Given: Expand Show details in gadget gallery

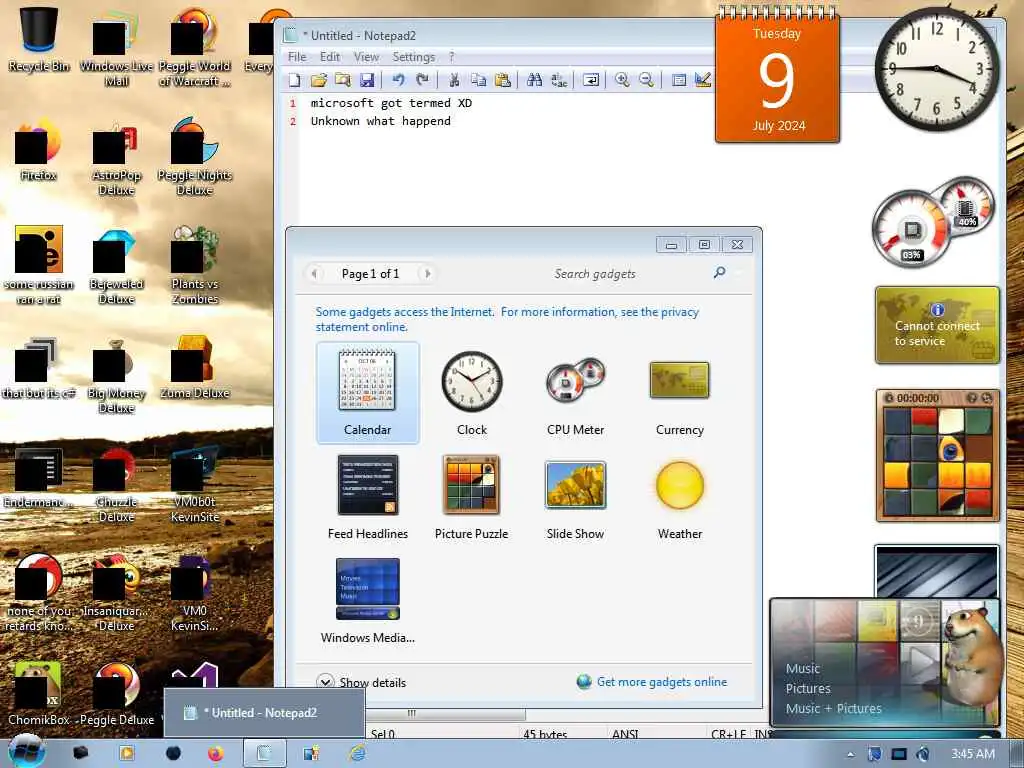Looking at the screenshot, I should 361,682.
